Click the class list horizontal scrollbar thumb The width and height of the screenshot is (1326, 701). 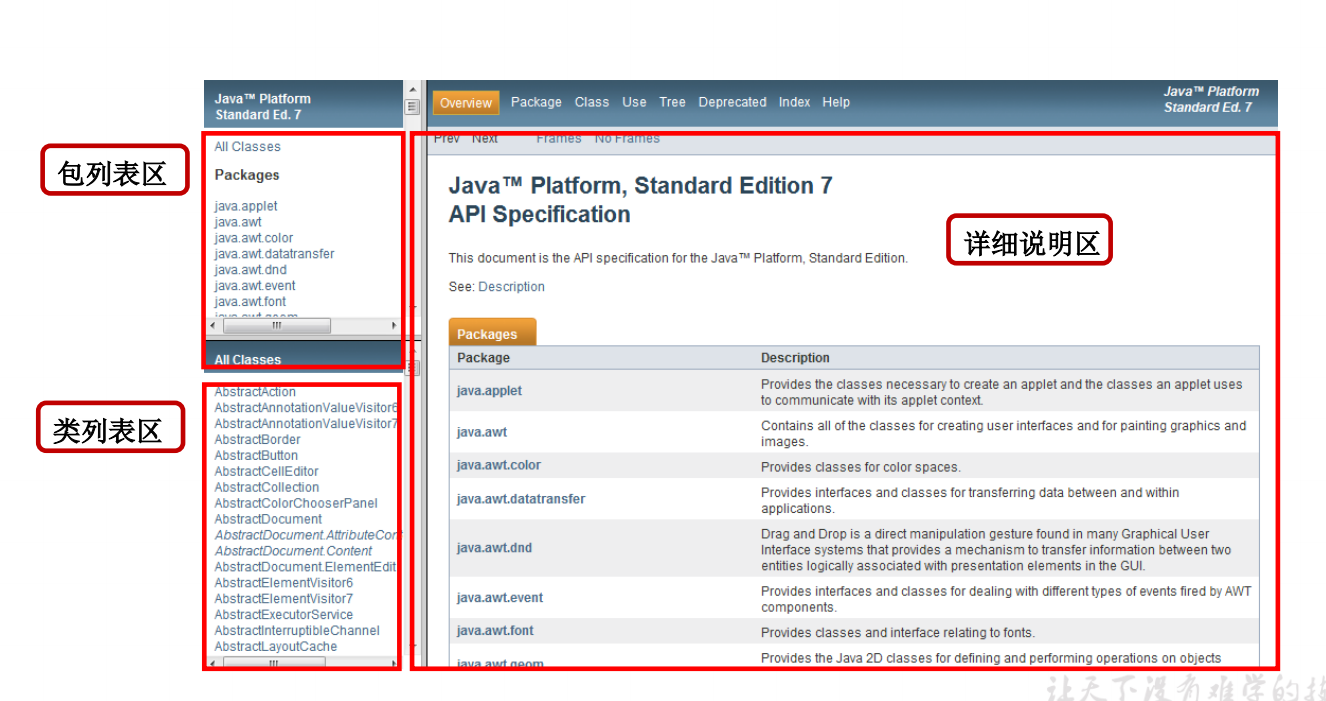[276, 662]
